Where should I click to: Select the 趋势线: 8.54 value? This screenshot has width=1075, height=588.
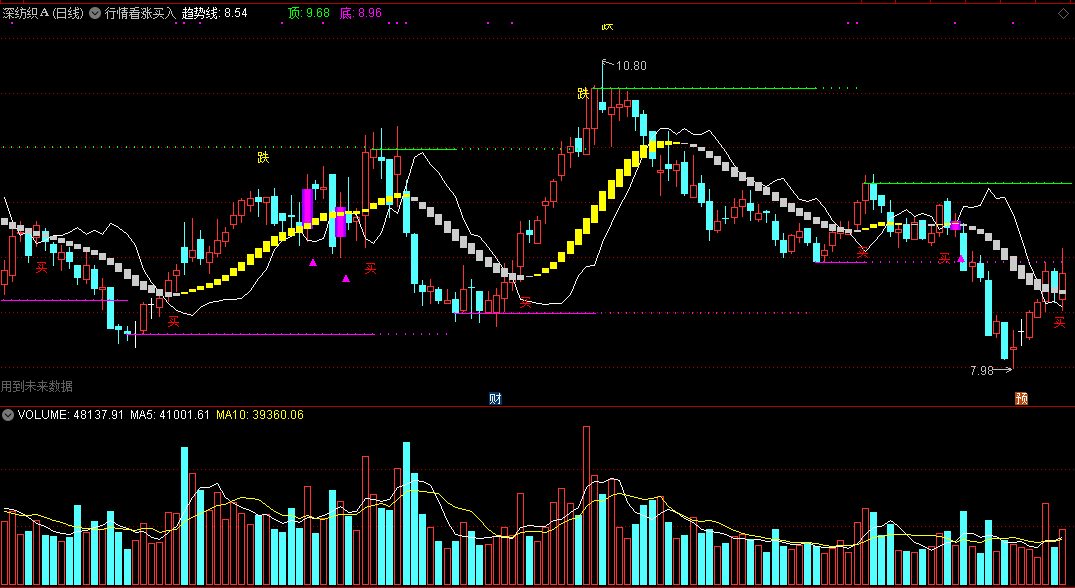pos(215,13)
